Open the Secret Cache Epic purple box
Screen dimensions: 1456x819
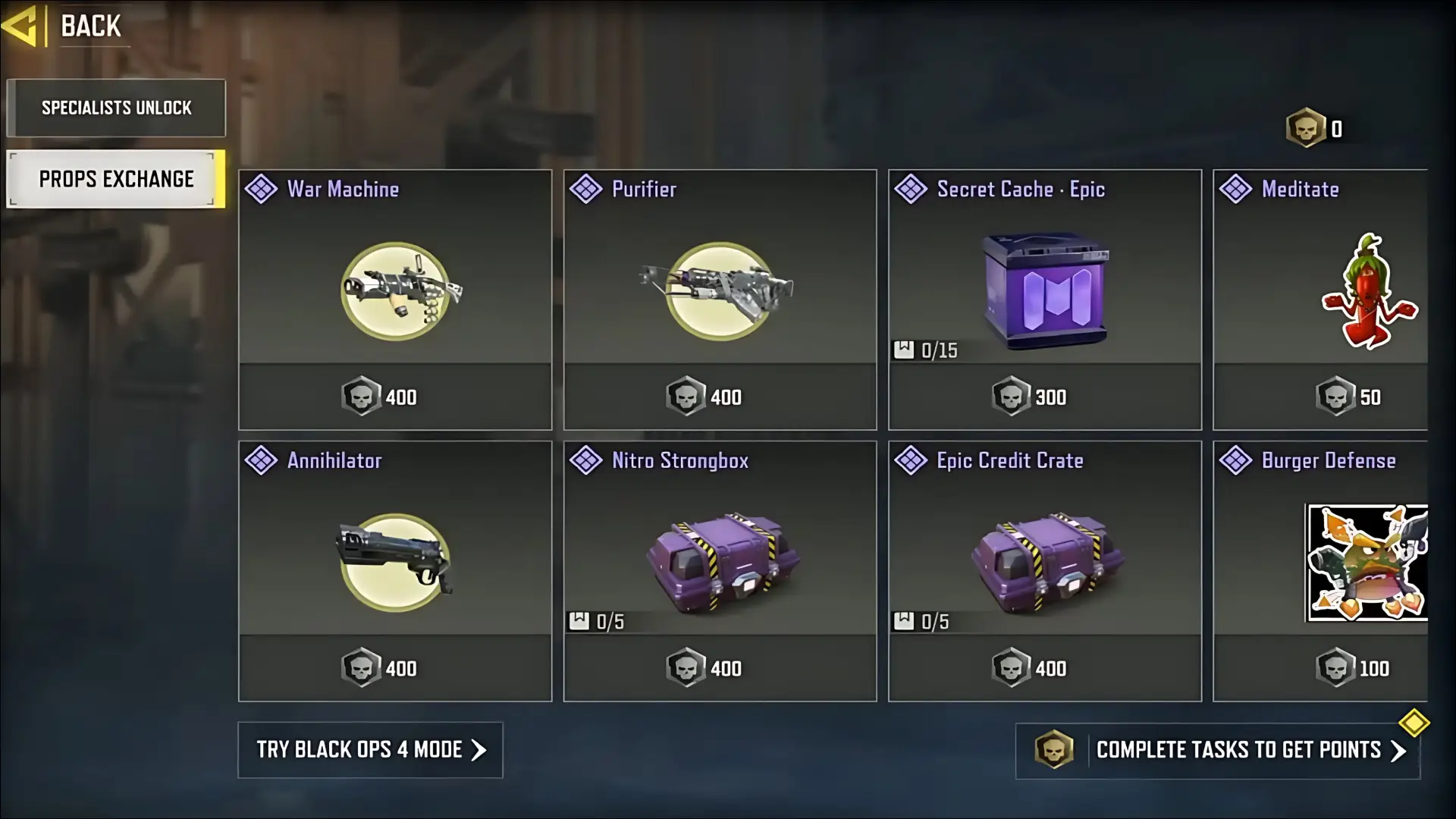point(1046,291)
